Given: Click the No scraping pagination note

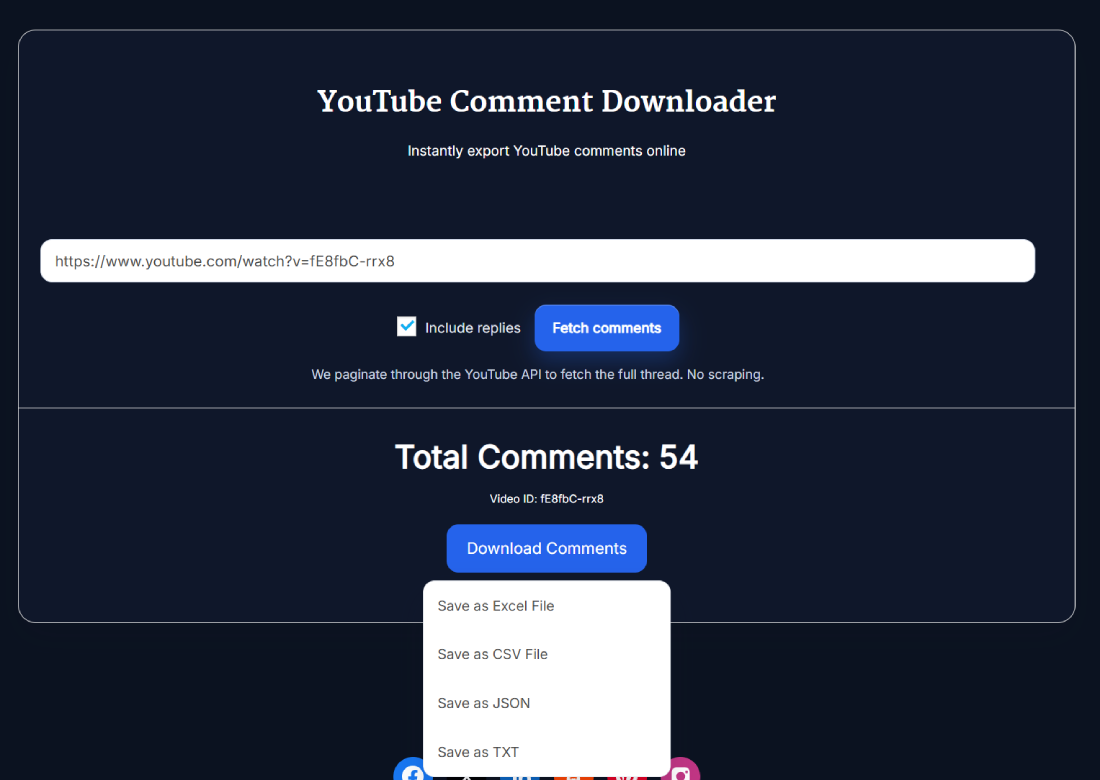Looking at the screenshot, I should (x=537, y=375).
